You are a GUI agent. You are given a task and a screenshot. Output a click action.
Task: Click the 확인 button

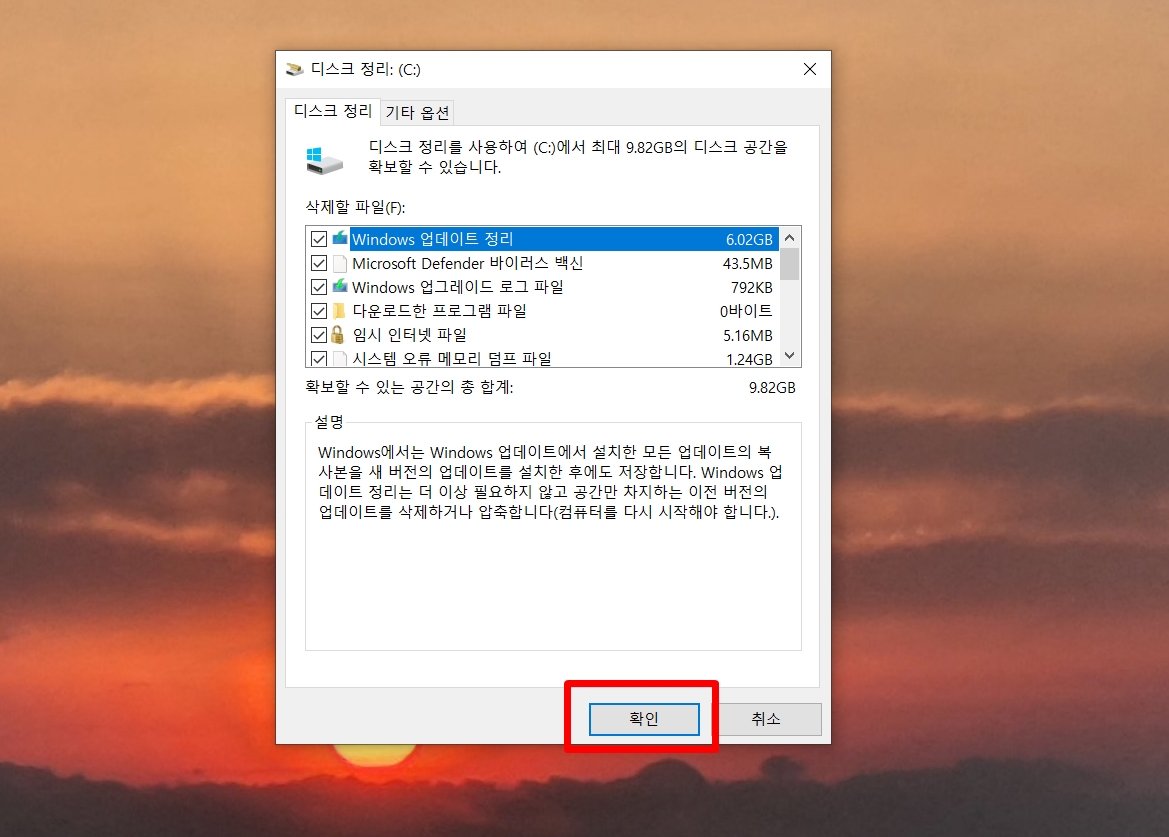644,719
